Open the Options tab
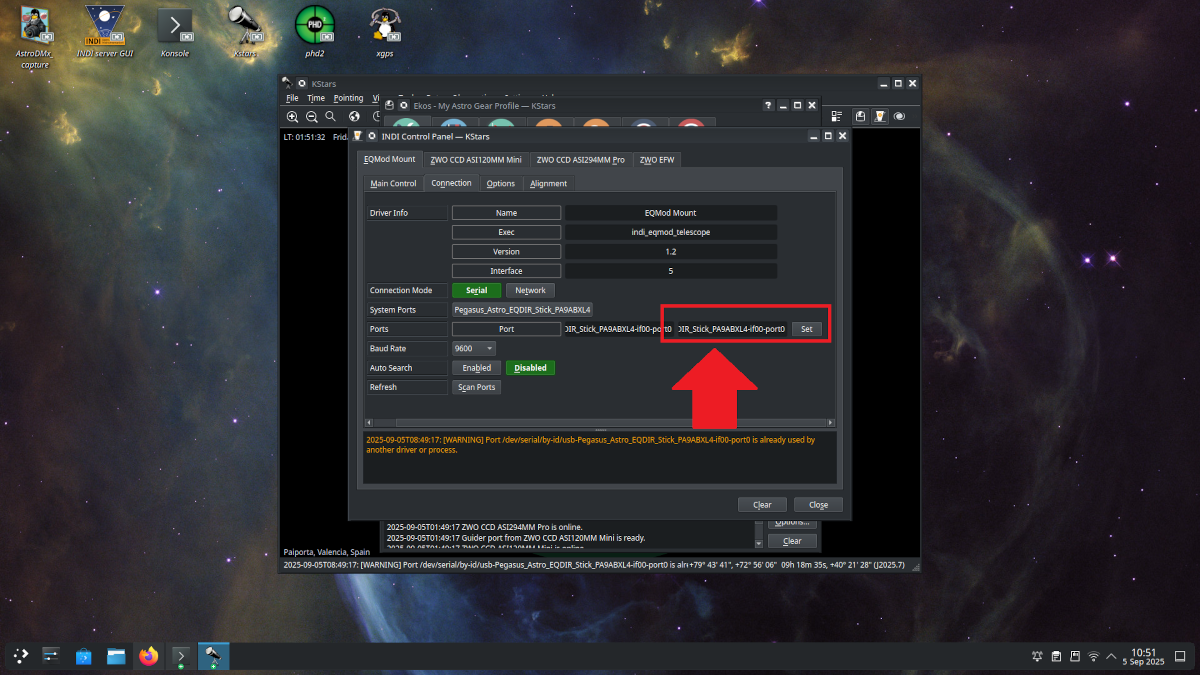The height and width of the screenshot is (675, 1200). click(x=500, y=183)
